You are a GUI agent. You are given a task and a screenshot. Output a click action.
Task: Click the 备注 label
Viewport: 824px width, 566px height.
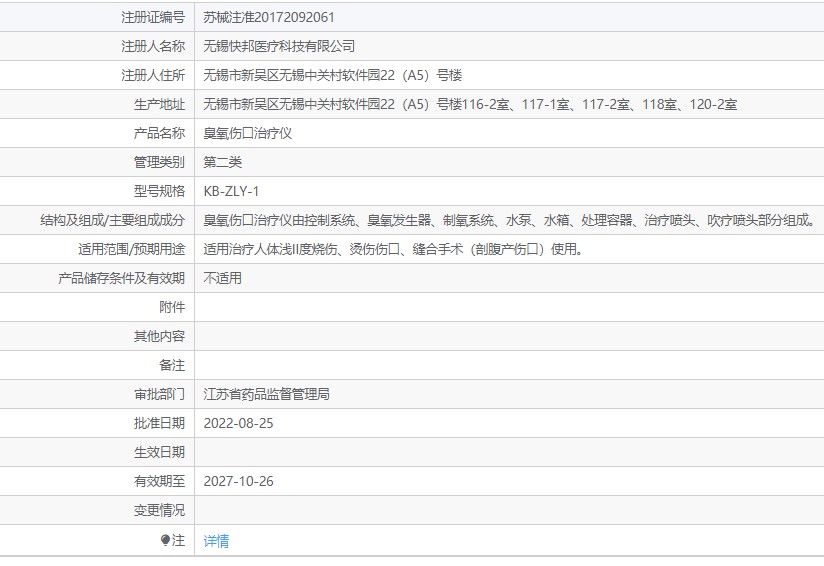(x=172, y=365)
